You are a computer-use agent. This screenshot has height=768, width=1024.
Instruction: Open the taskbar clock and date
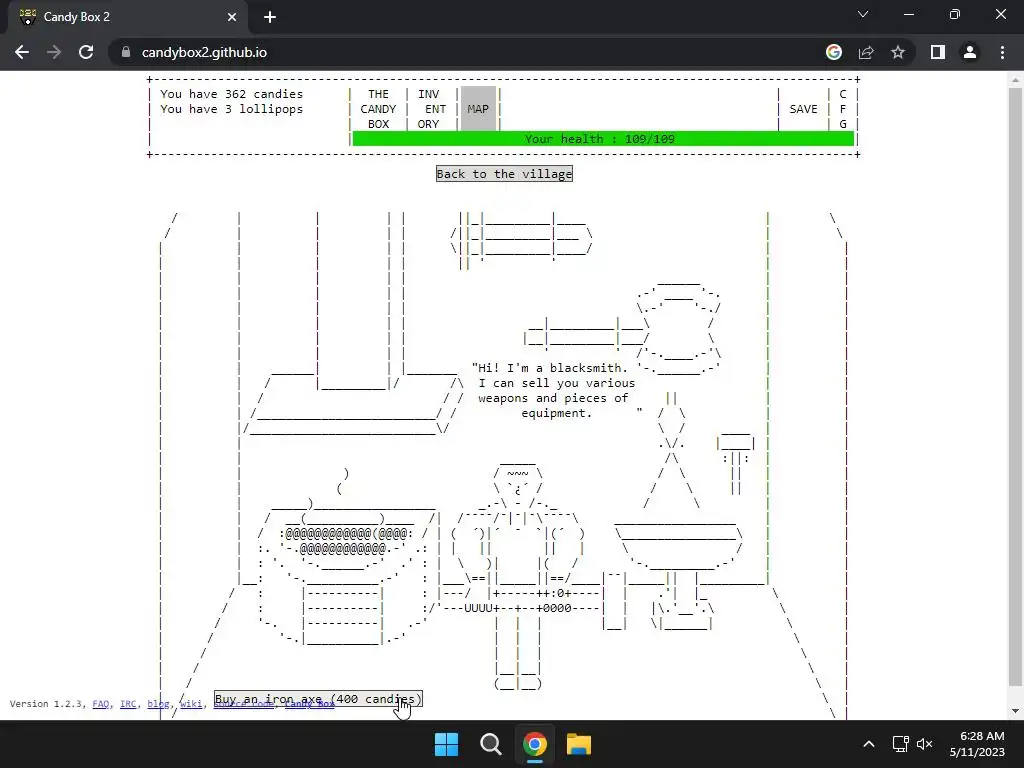[977, 744]
